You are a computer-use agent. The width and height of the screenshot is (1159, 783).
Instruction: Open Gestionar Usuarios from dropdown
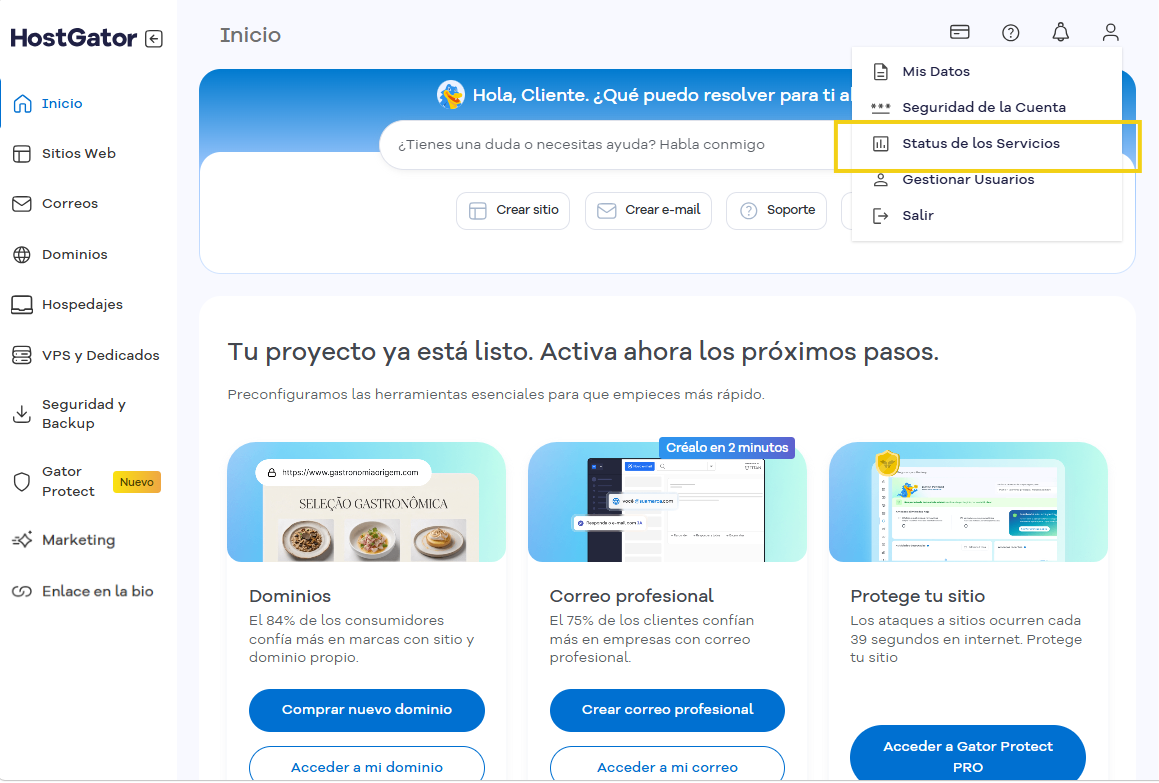[x=987, y=180]
